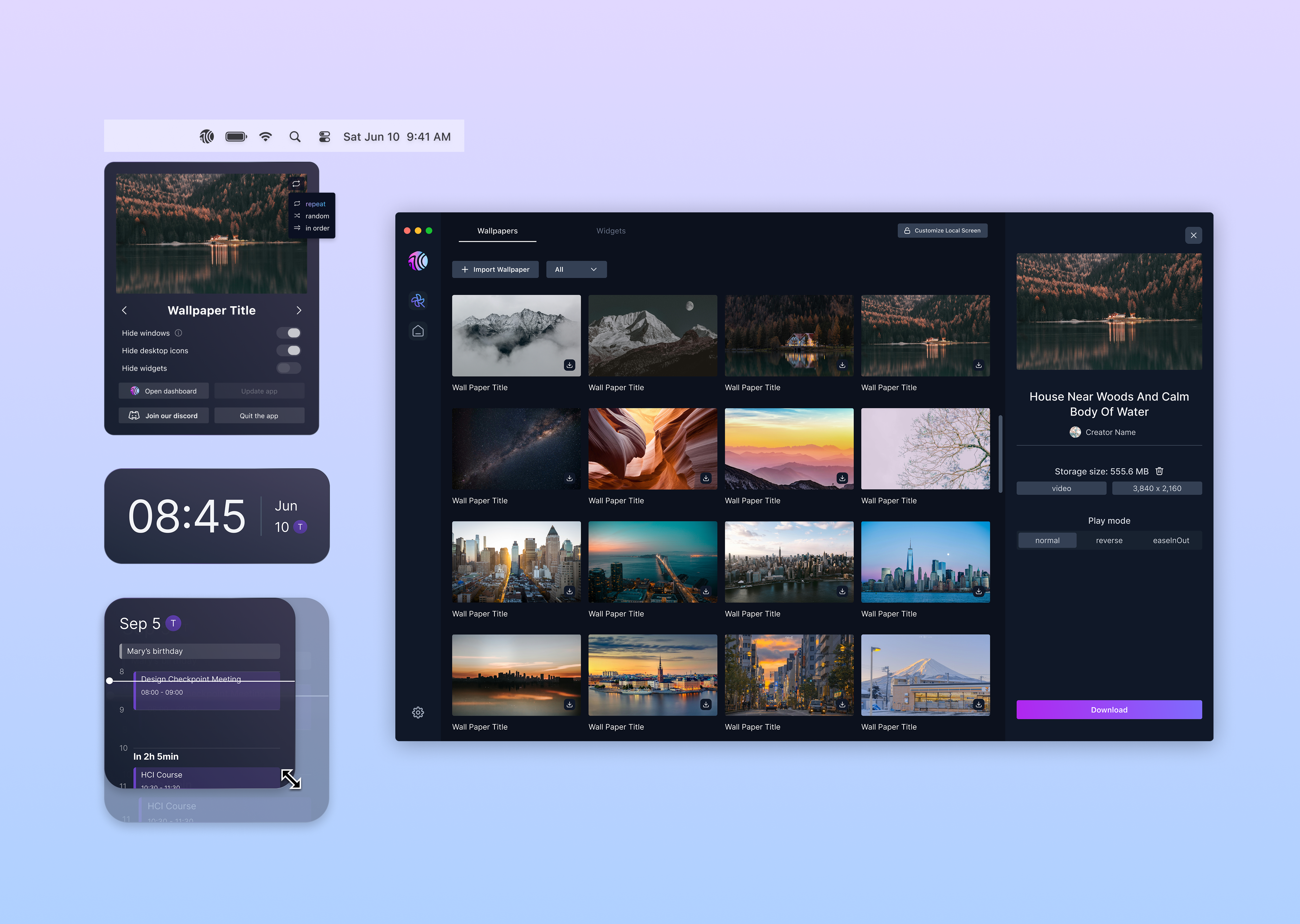Screen dimensions: 1300x924
Task: Enable the Hide widgets switch
Action: [x=289, y=368]
